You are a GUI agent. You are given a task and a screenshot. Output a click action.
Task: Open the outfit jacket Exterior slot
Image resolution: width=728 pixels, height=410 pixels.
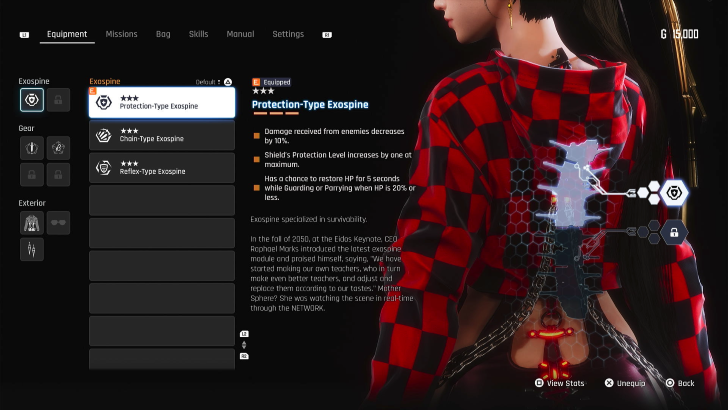pyautogui.click(x=32, y=222)
